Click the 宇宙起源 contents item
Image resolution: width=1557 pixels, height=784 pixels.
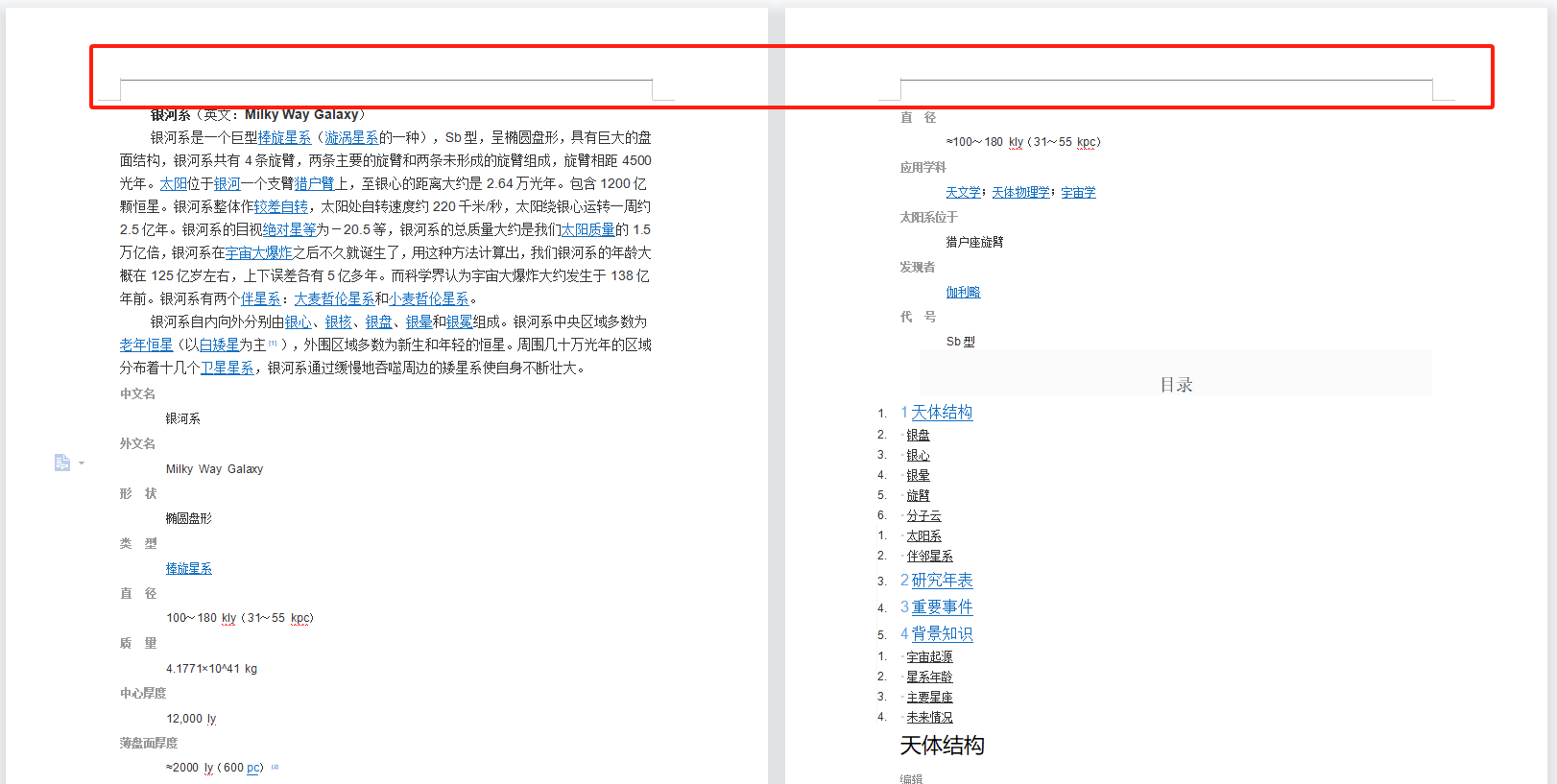pos(929,656)
